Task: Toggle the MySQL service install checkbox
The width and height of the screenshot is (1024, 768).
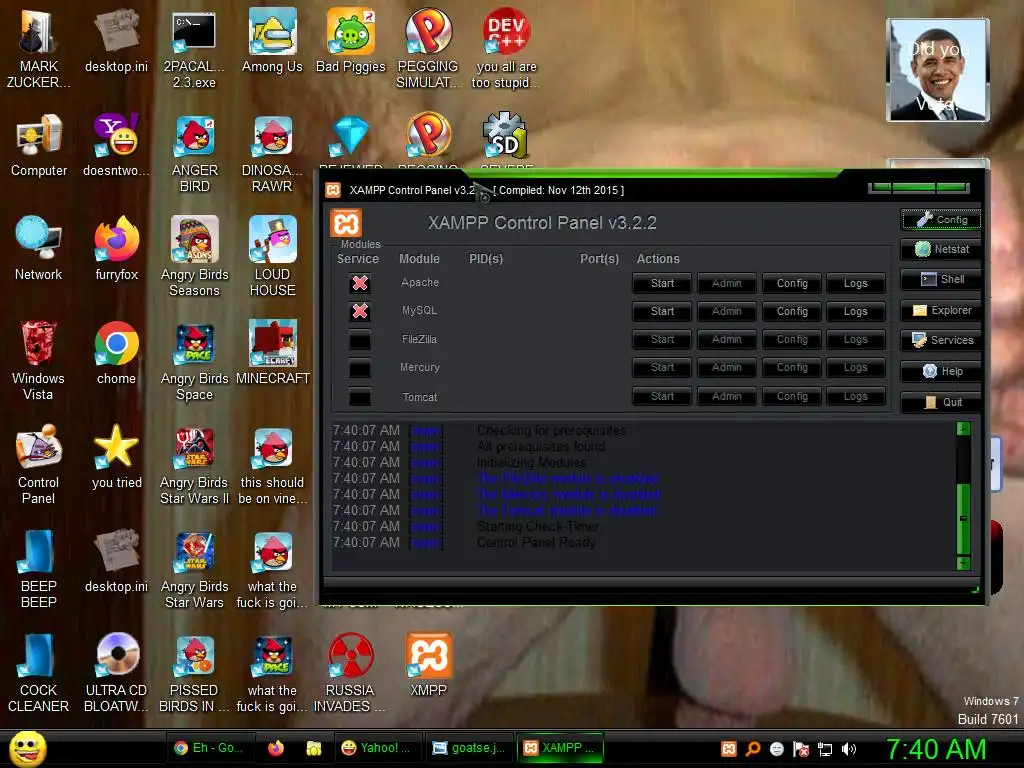Action: (x=360, y=311)
